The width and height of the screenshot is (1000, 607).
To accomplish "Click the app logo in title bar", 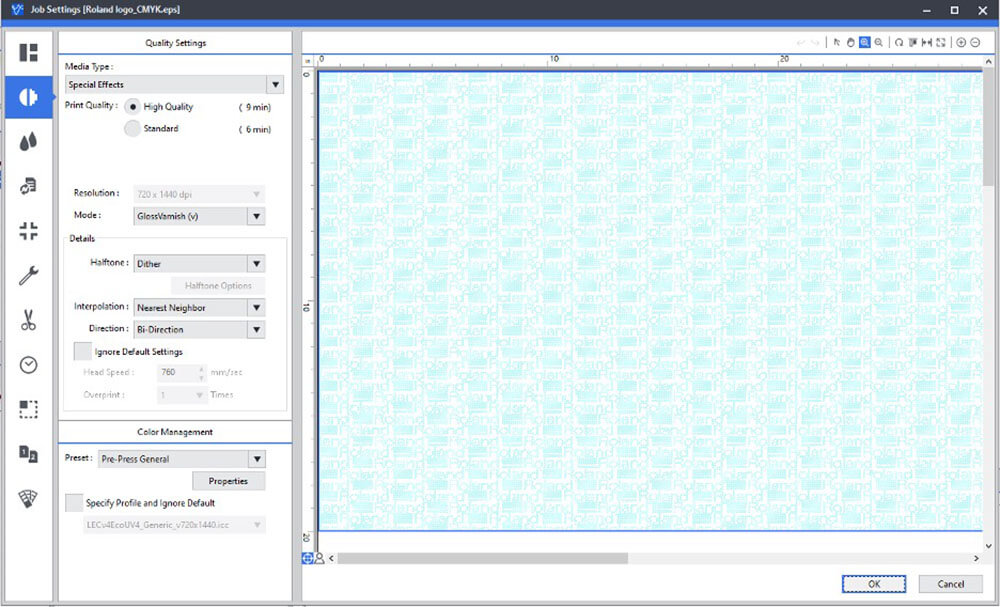I will pyautogui.click(x=17, y=10).
